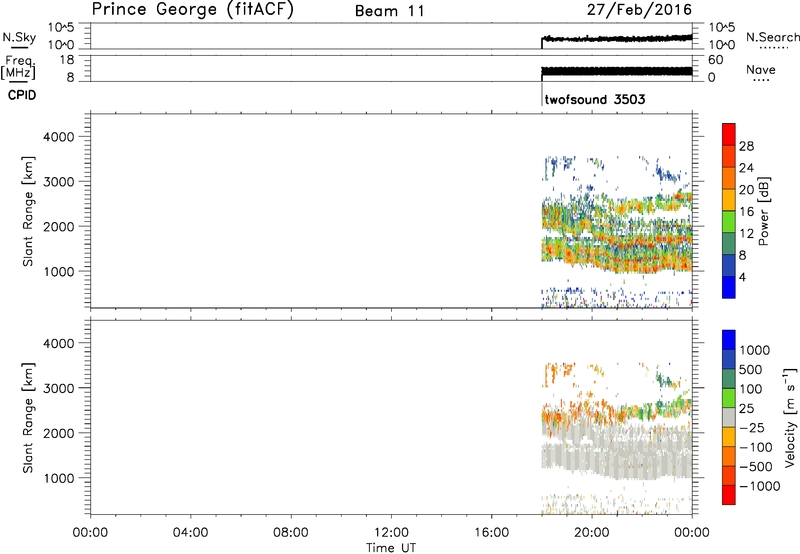
Task: Select the 'Beam 11' label
Action: [390, 11]
